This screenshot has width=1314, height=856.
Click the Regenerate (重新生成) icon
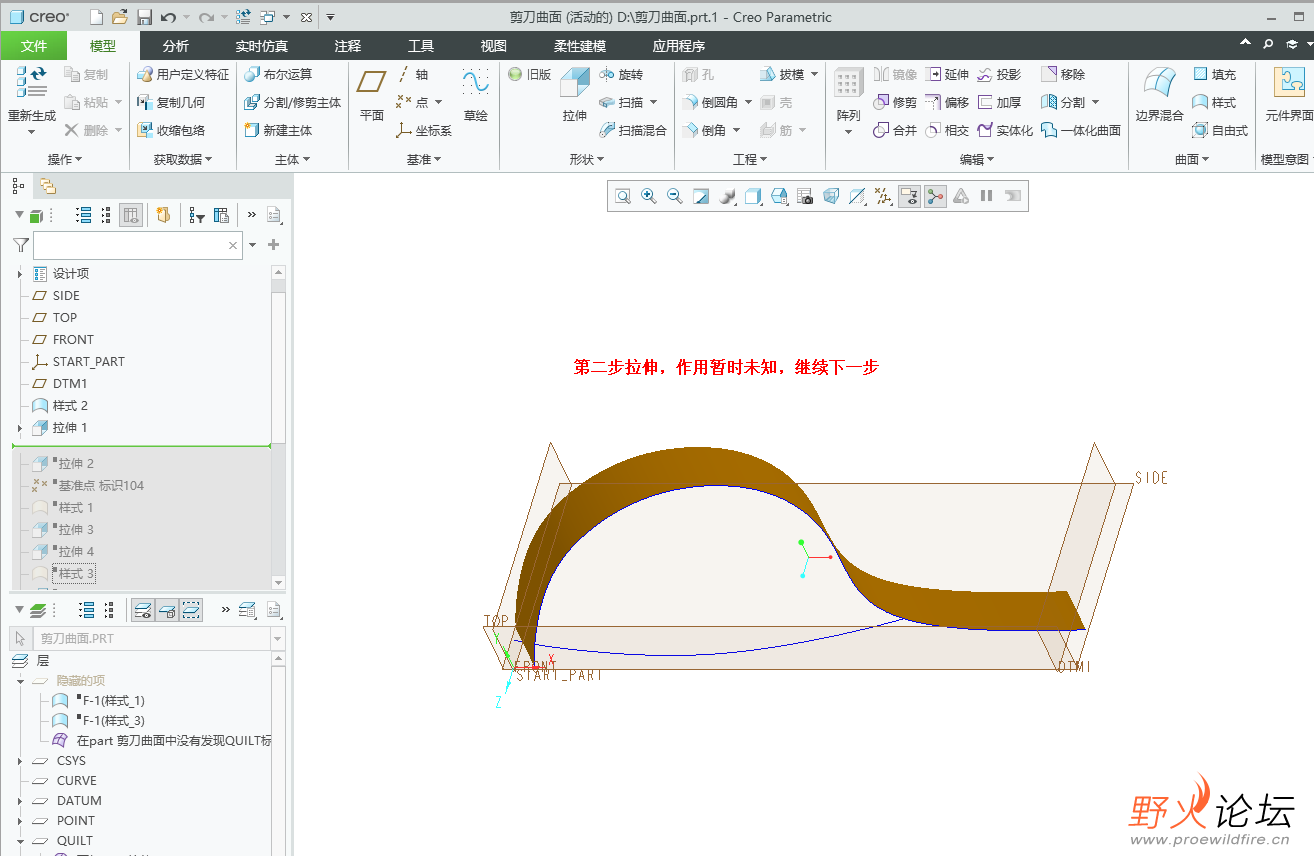[31, 84]
